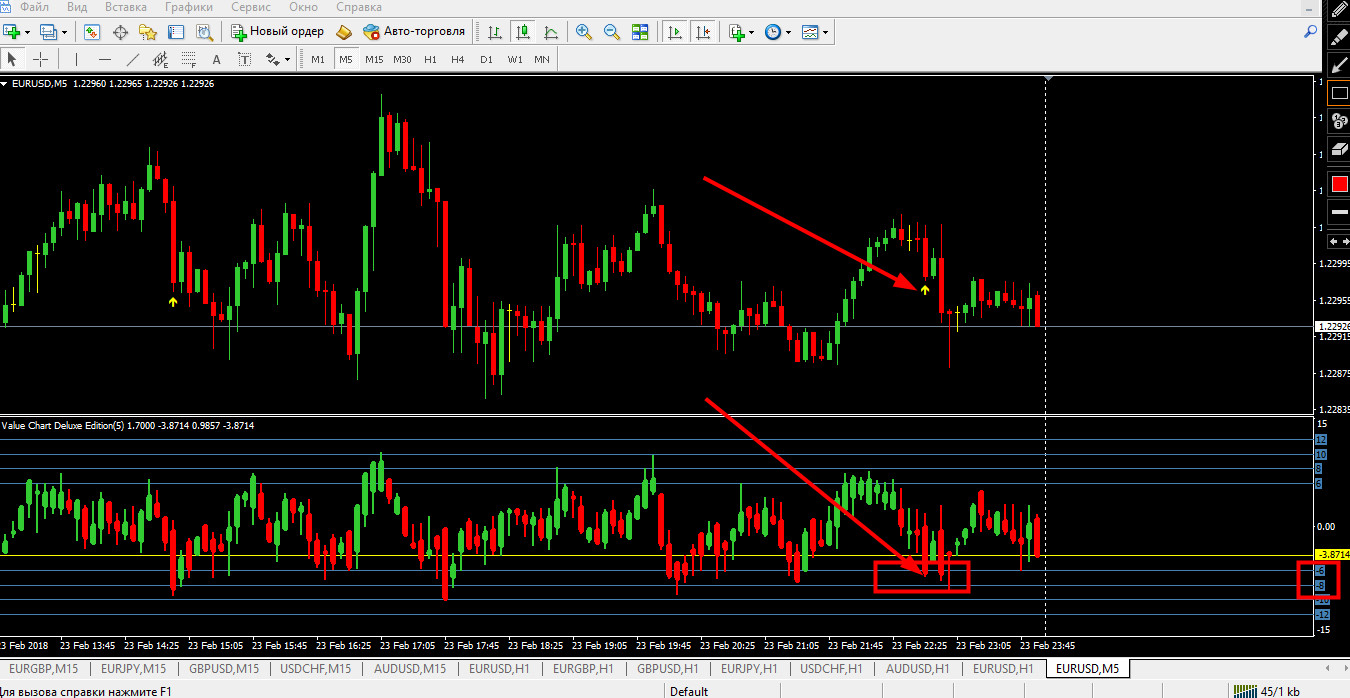The height and width of the screenshot is (698, 1350).
Task: Click the 45/1 kb connection status
Action: [x=1266, y=691]
